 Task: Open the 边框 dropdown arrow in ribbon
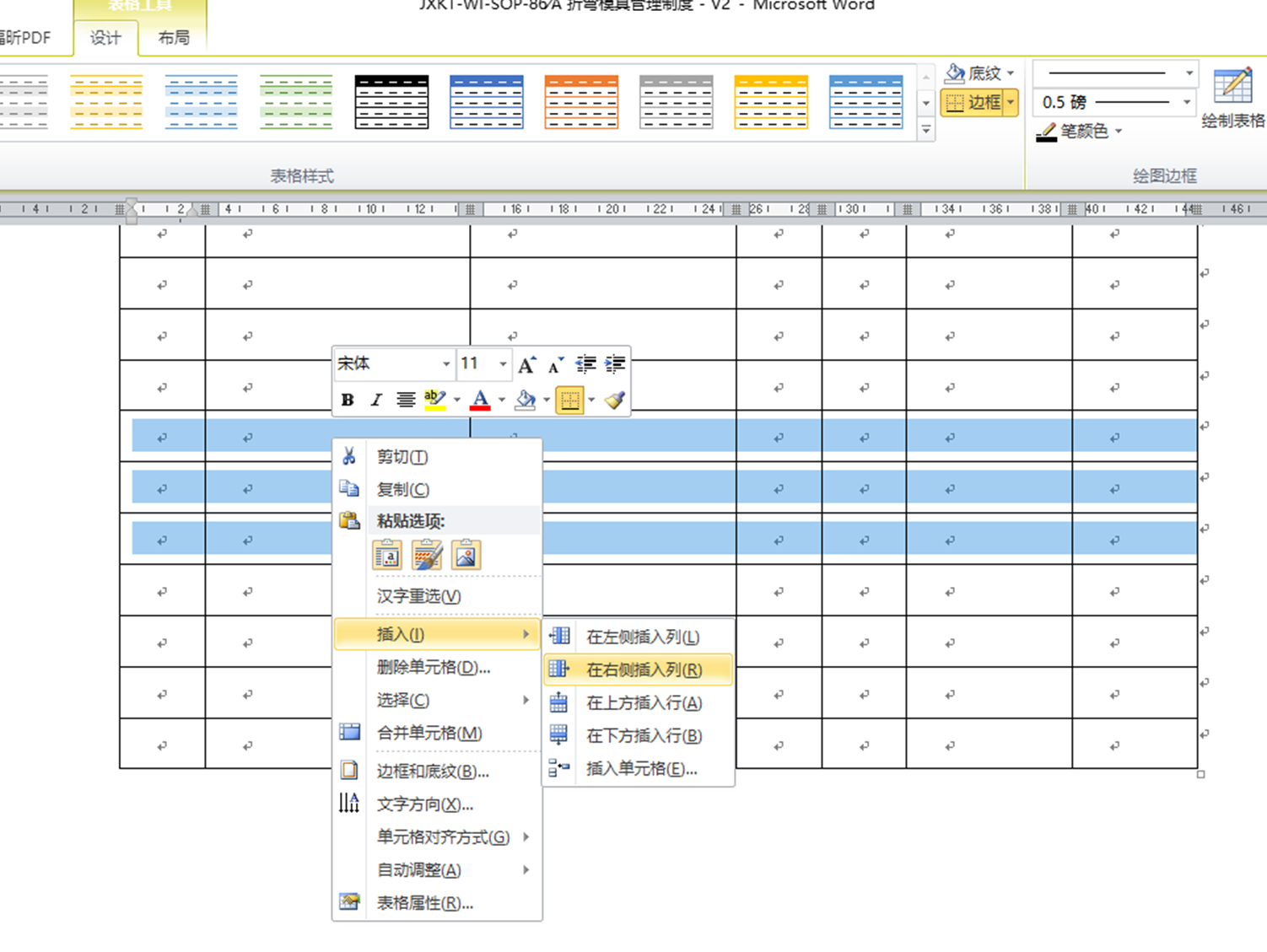pos(1011,103)
